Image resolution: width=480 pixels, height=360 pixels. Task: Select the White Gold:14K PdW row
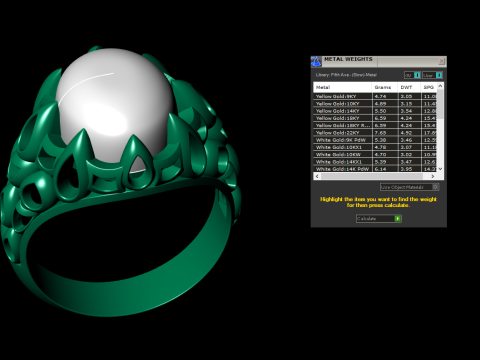click(x=375, y=169)
